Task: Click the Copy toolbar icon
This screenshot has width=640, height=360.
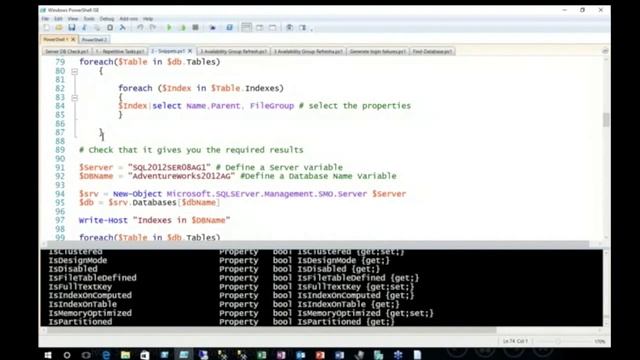Action: point(97,28)
